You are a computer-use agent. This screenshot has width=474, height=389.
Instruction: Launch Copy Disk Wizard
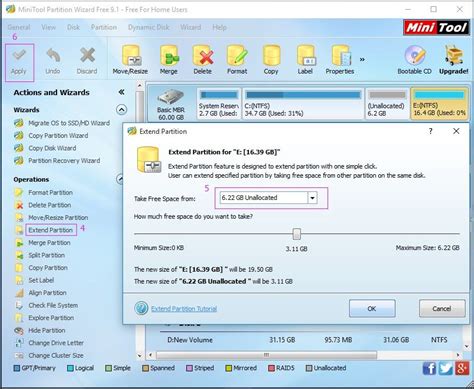coord(52,148)
